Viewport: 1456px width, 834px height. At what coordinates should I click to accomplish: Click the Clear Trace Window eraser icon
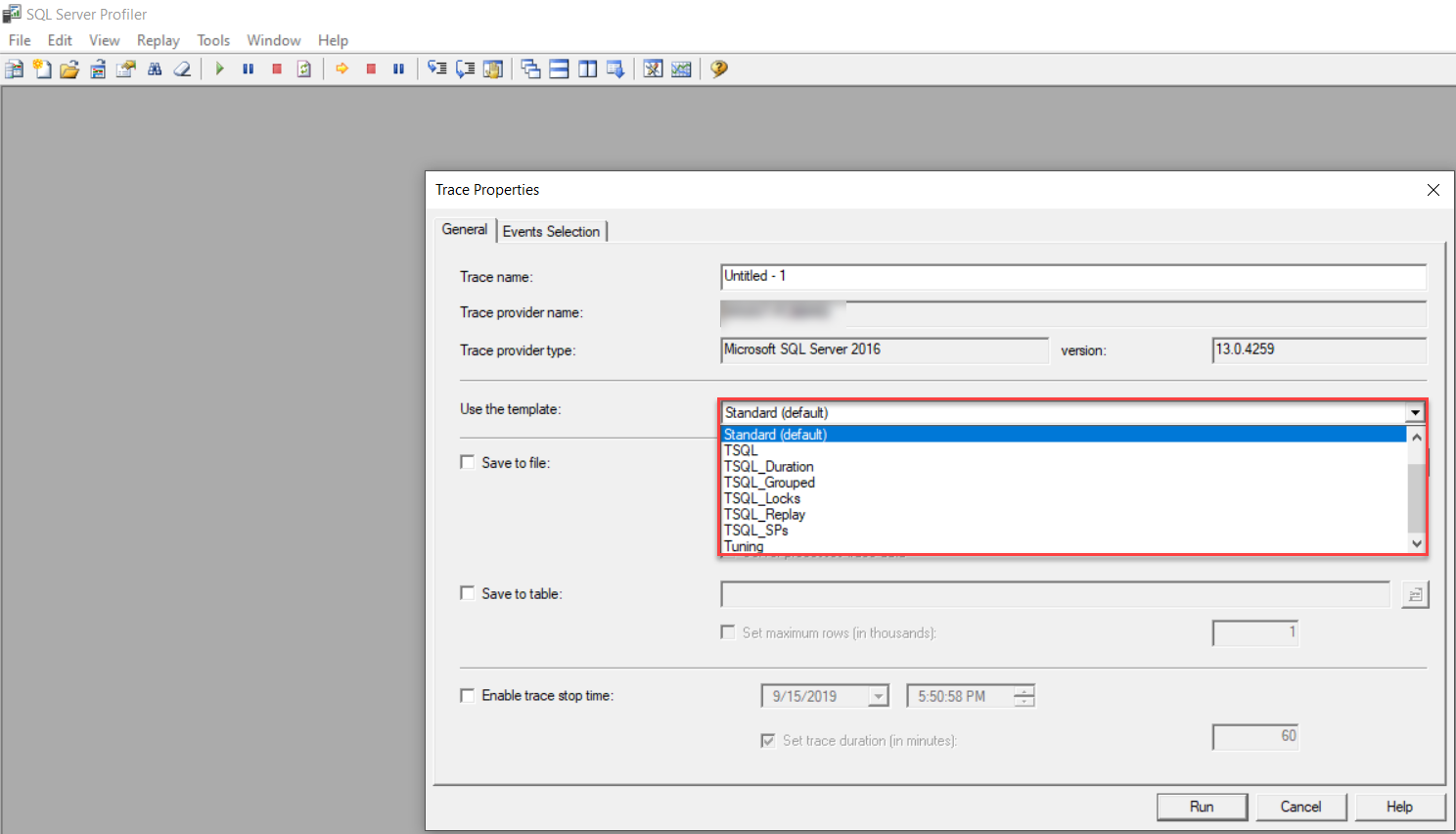click(182, 69)
